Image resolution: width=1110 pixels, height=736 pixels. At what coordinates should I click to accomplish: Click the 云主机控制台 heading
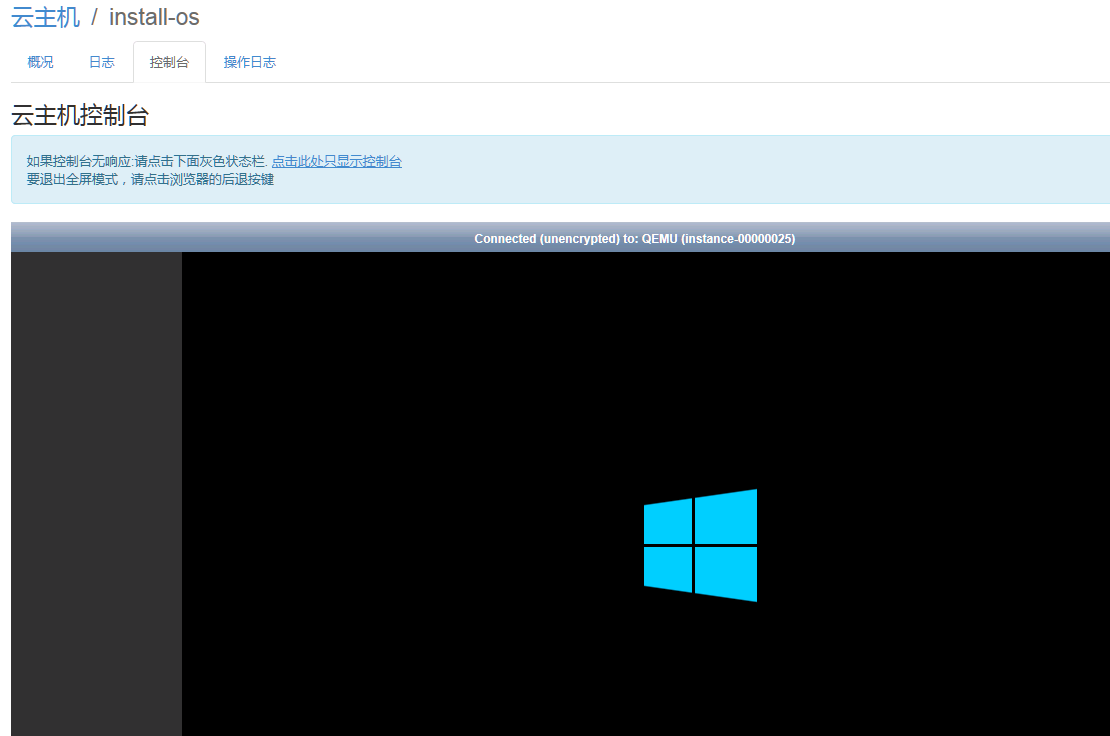[x=80, y=115]
